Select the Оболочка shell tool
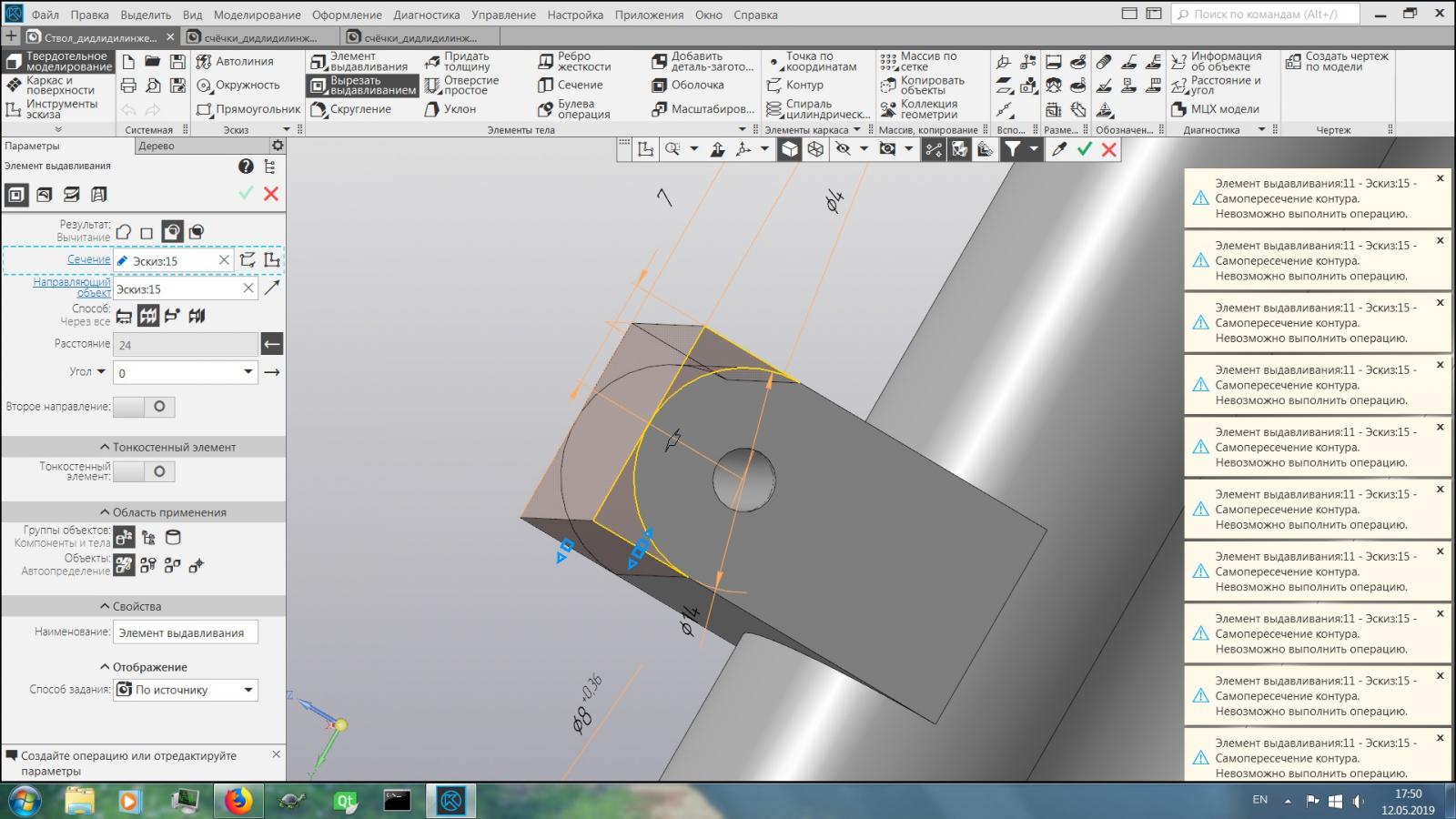Viewport: 1456px width, 819px height. [688, 85]
